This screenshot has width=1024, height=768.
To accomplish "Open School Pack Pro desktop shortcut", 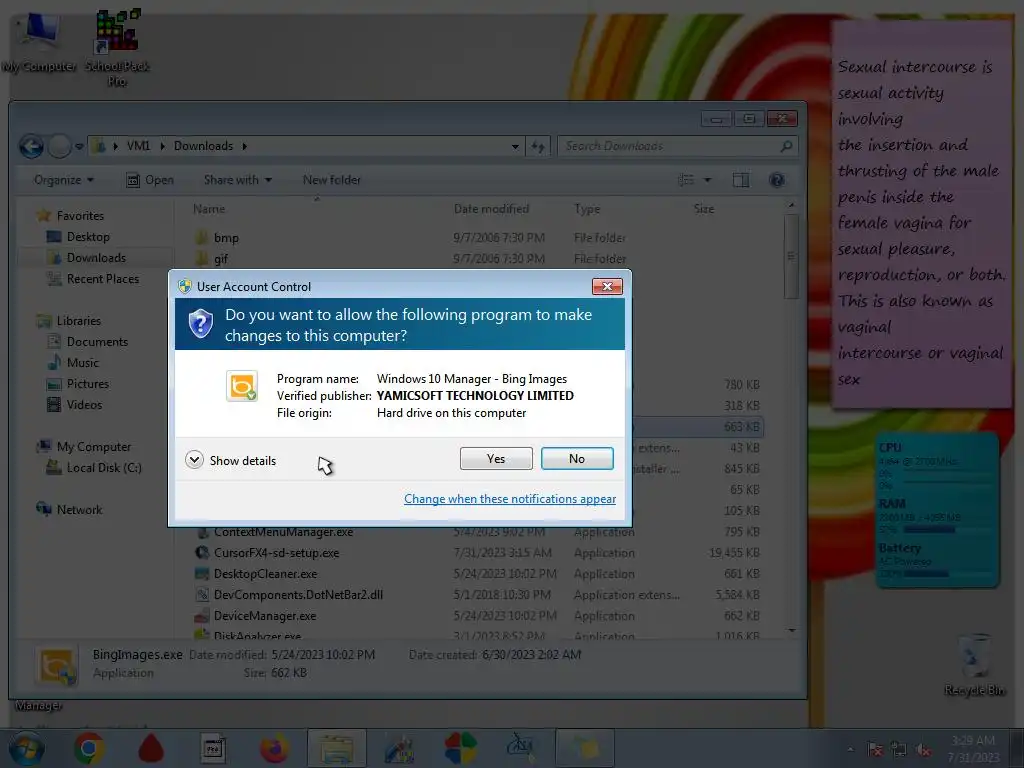I will pyautogui.click(x=118, y=47).
